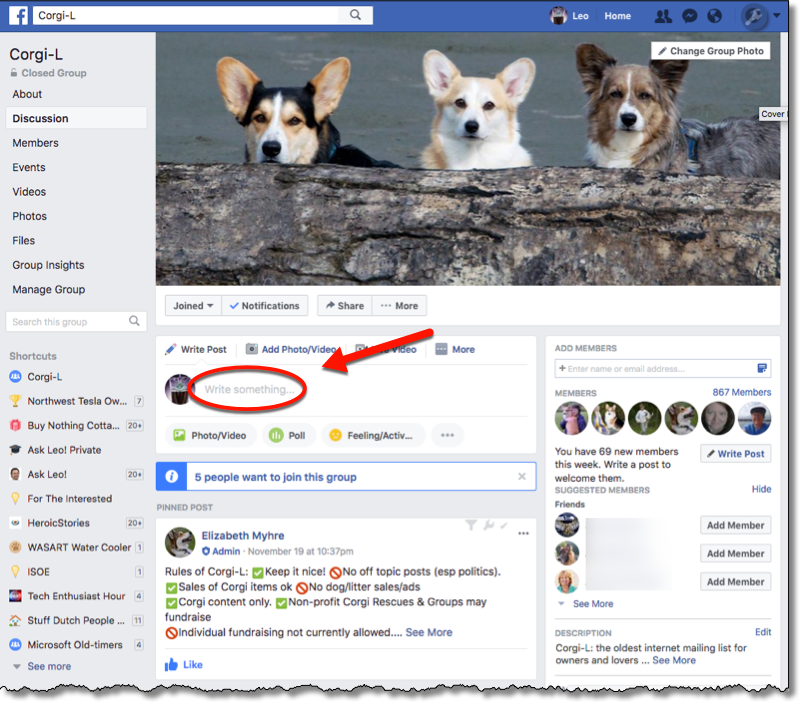Open More options under cover photo
This screenshot has height=702, width=800.
399,306
